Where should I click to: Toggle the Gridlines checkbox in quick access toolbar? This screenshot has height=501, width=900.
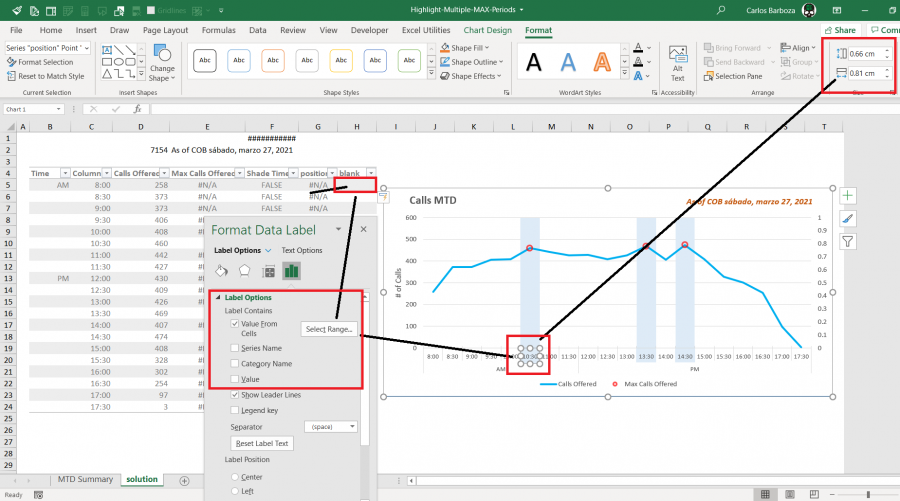tap(151, 10)
